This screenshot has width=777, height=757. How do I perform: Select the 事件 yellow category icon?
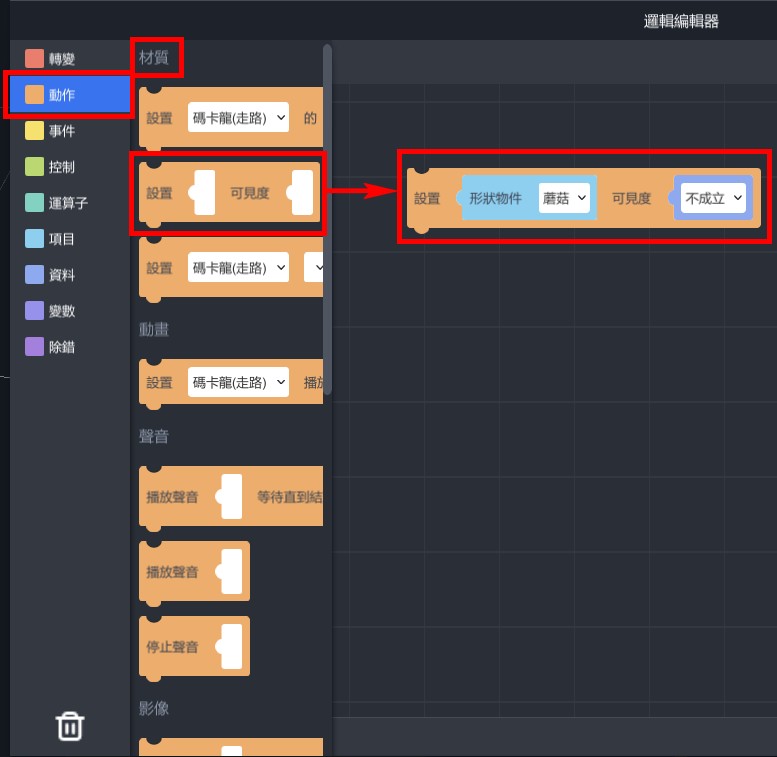pos(35,131)
